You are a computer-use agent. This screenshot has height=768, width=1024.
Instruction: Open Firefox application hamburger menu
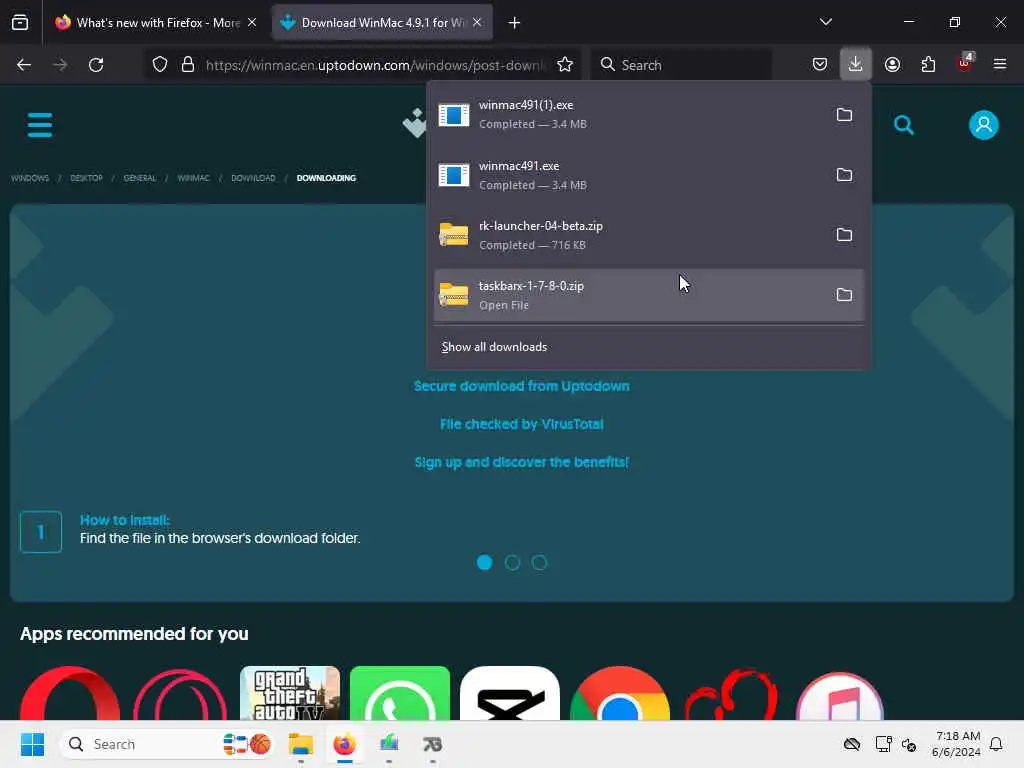pyautogui.click(x=1000, y=64)
